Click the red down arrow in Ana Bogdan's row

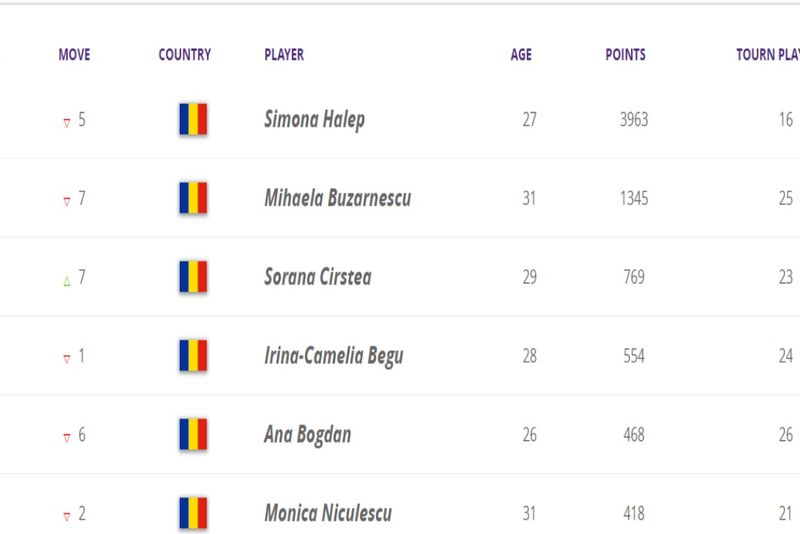(67, 437)
